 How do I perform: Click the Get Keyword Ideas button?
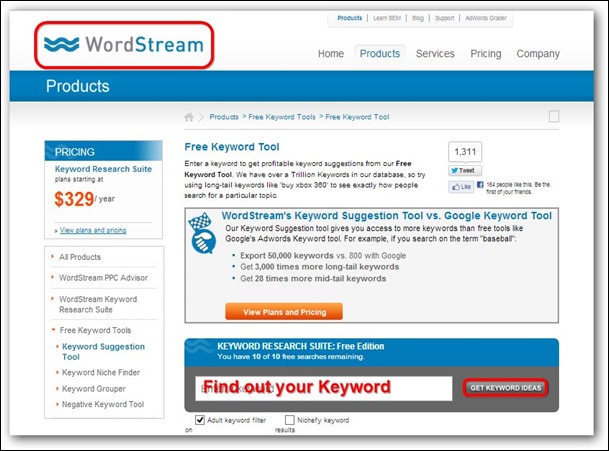(505, 388)
